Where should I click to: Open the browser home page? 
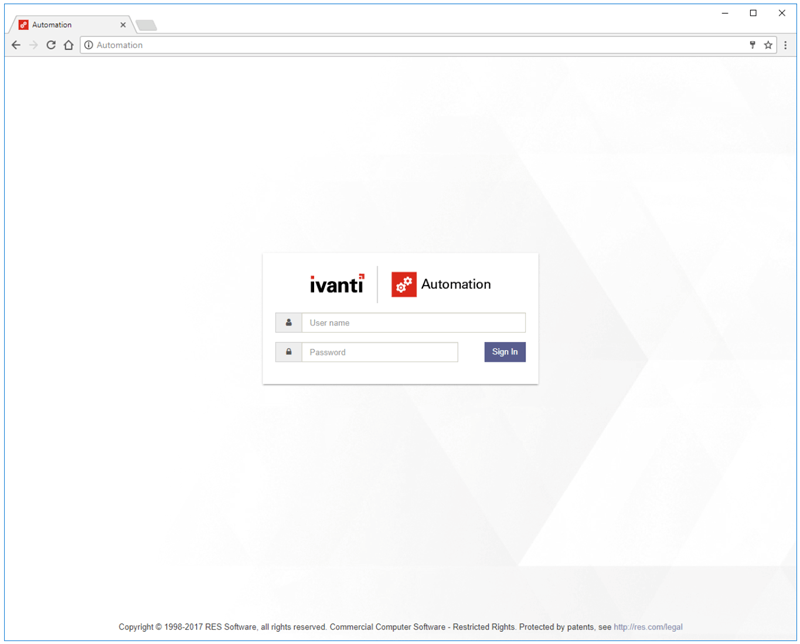(x=68, y=45)
